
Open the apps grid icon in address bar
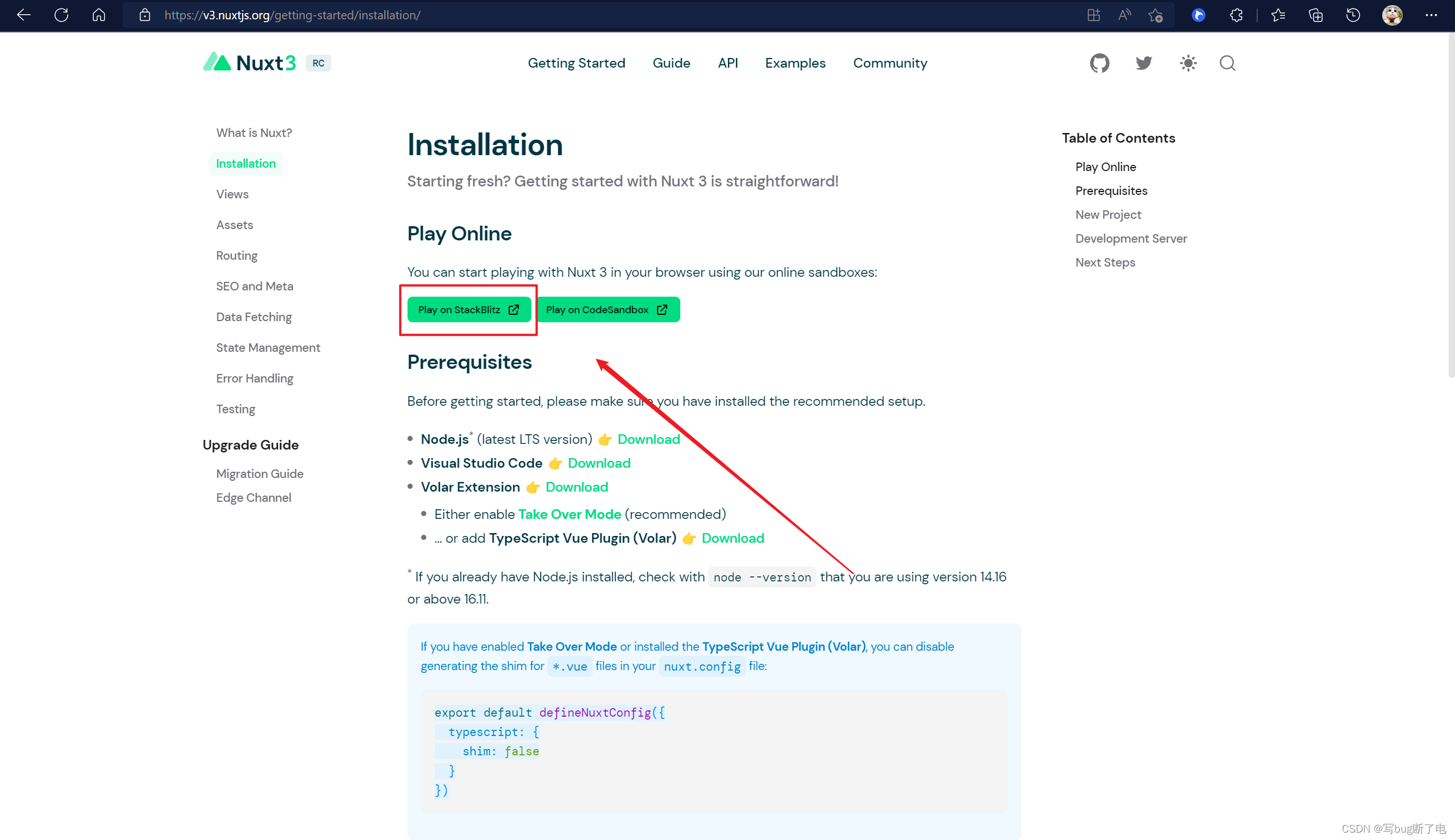click(x=1094, y=15)
